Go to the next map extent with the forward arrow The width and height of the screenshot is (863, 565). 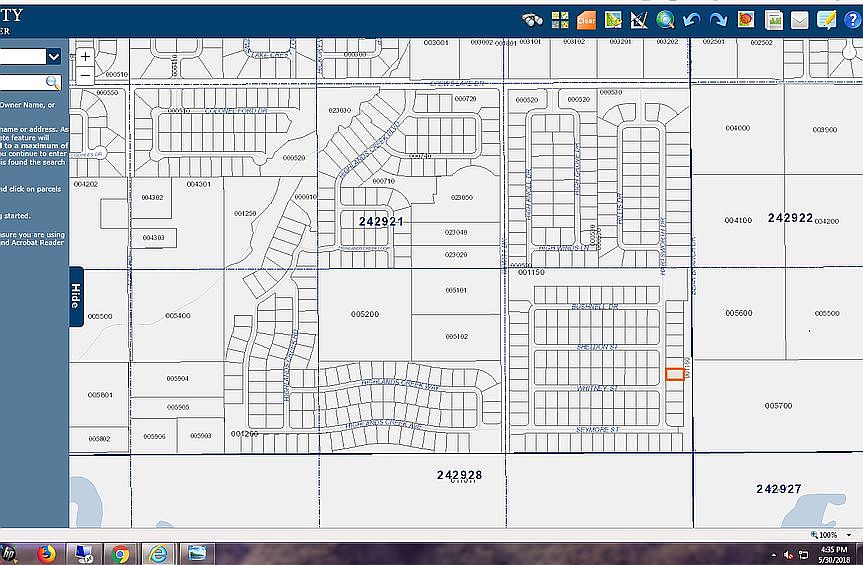(x=718, y=20)
